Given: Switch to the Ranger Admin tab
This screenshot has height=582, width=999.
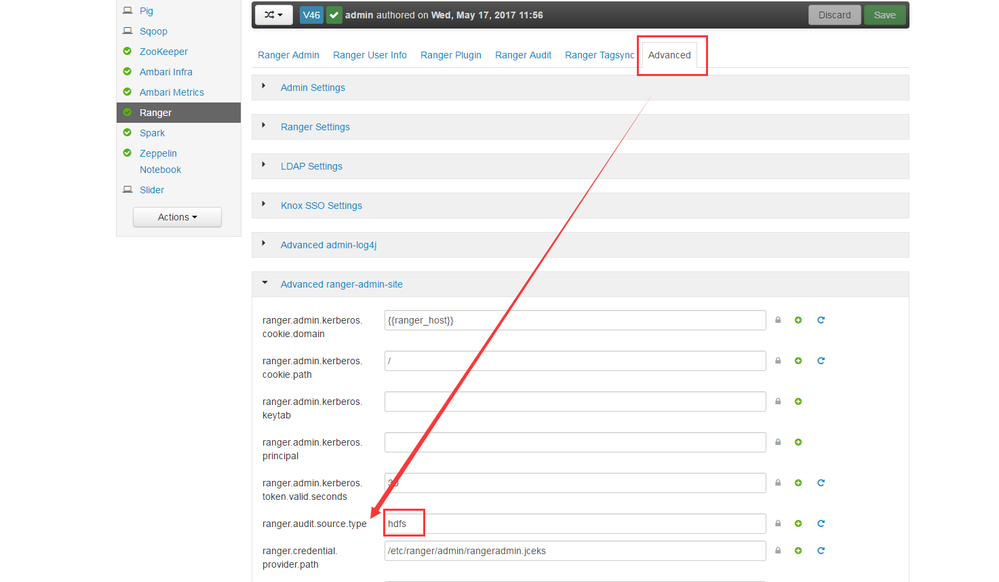Looking at the screenshot, I should pyautogui.click(x=289, y=55).
